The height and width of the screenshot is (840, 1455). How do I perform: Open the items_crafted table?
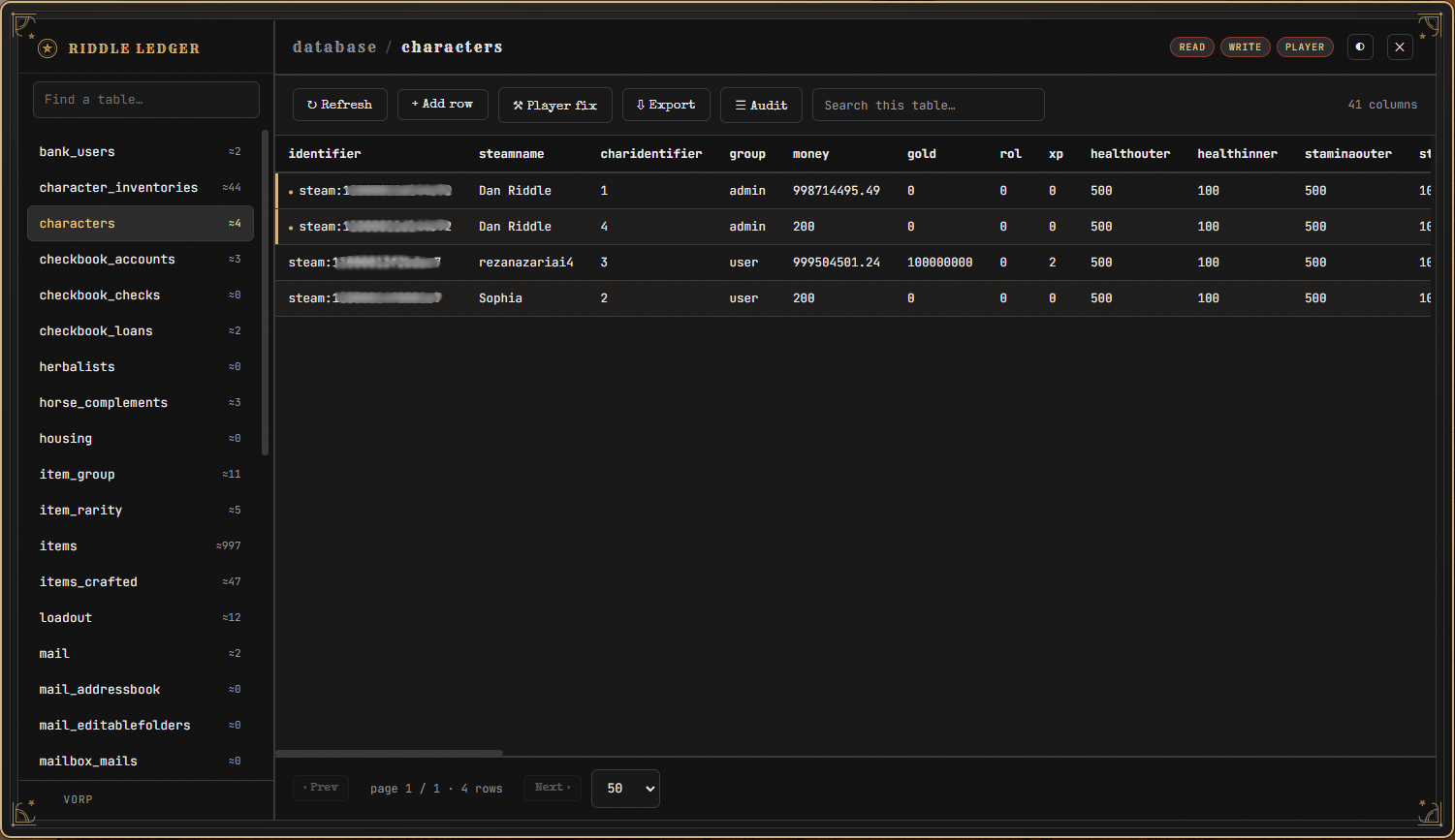(141, 582)
